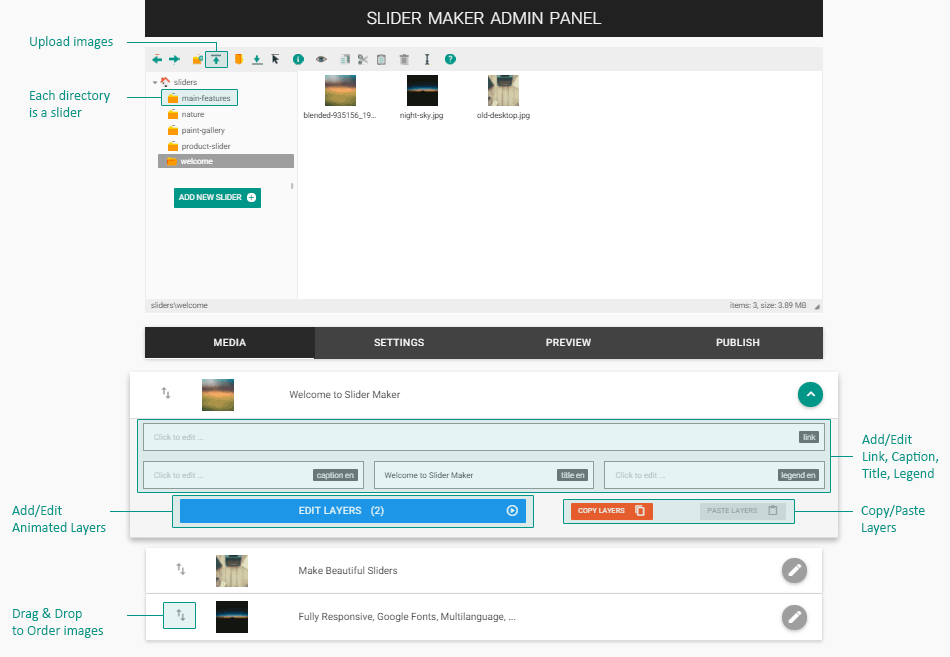Click the resize grip of file manager

(817, 307)
